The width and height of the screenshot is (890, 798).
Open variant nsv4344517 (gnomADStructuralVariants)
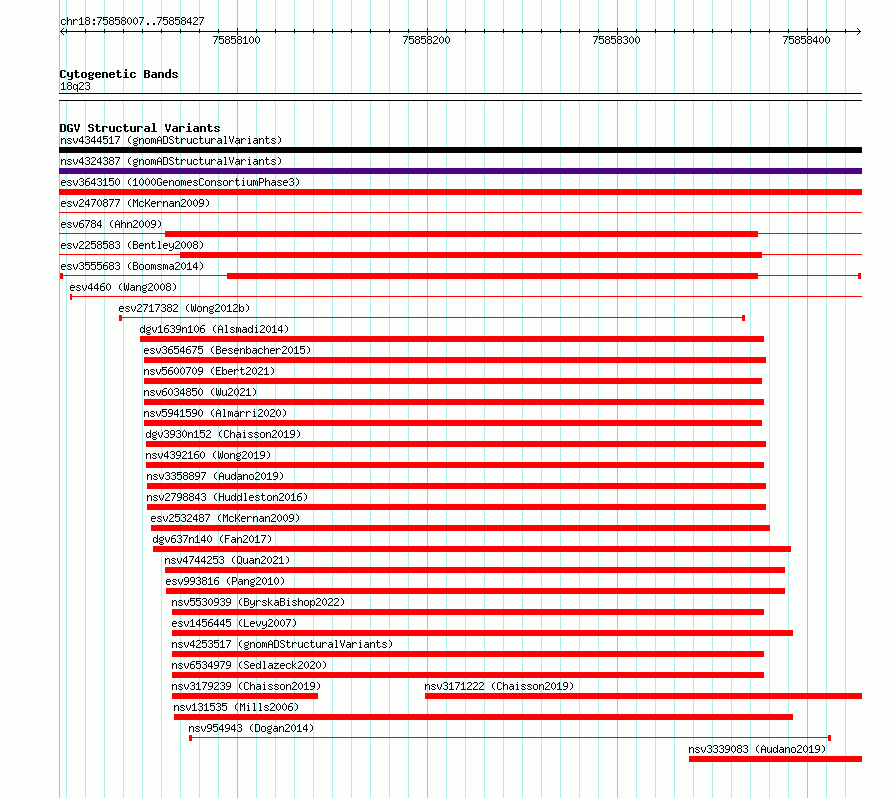(171, 140)
